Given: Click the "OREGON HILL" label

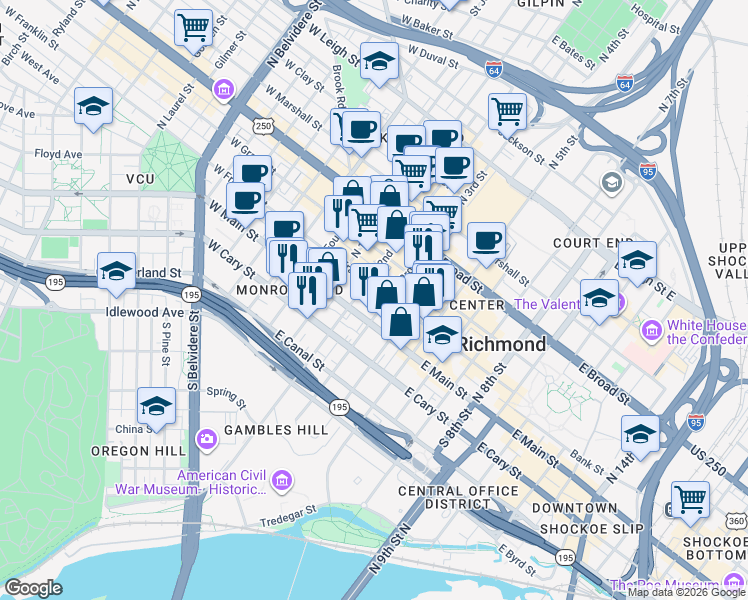Looking at the screenshot, I should (x=138, y=451).
